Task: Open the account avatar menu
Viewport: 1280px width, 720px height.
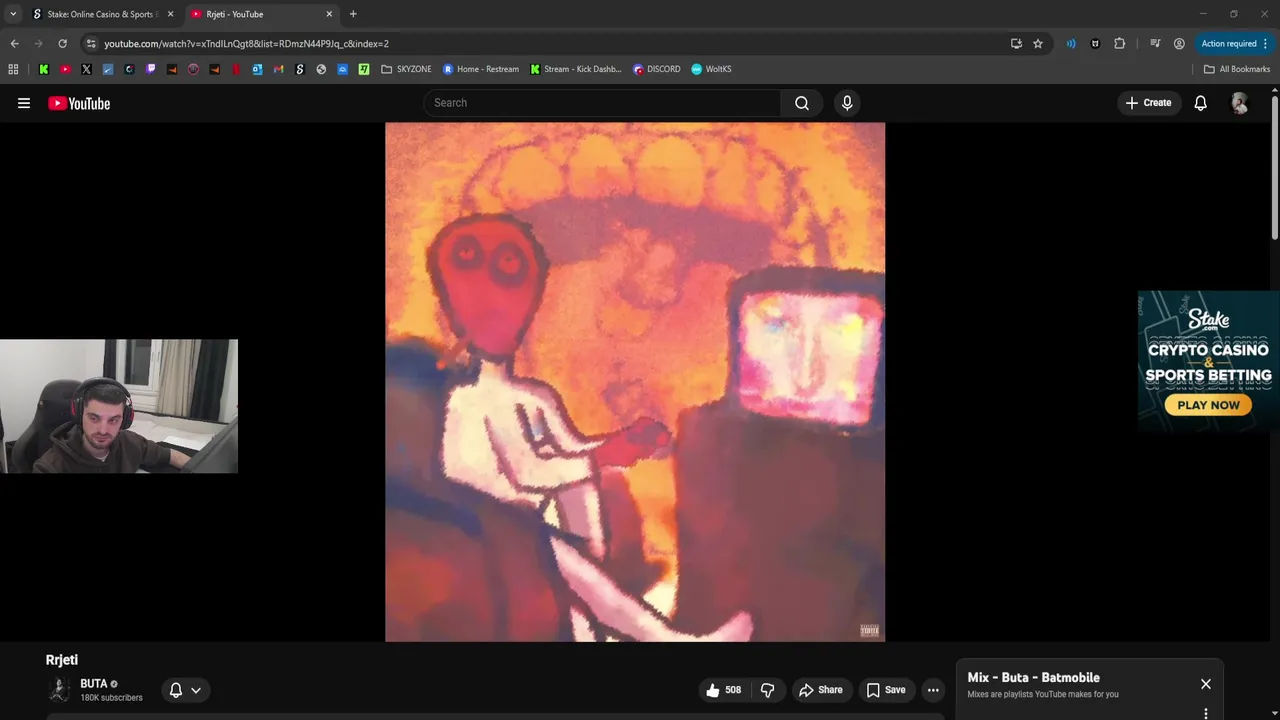Action: click(1239, 103)
